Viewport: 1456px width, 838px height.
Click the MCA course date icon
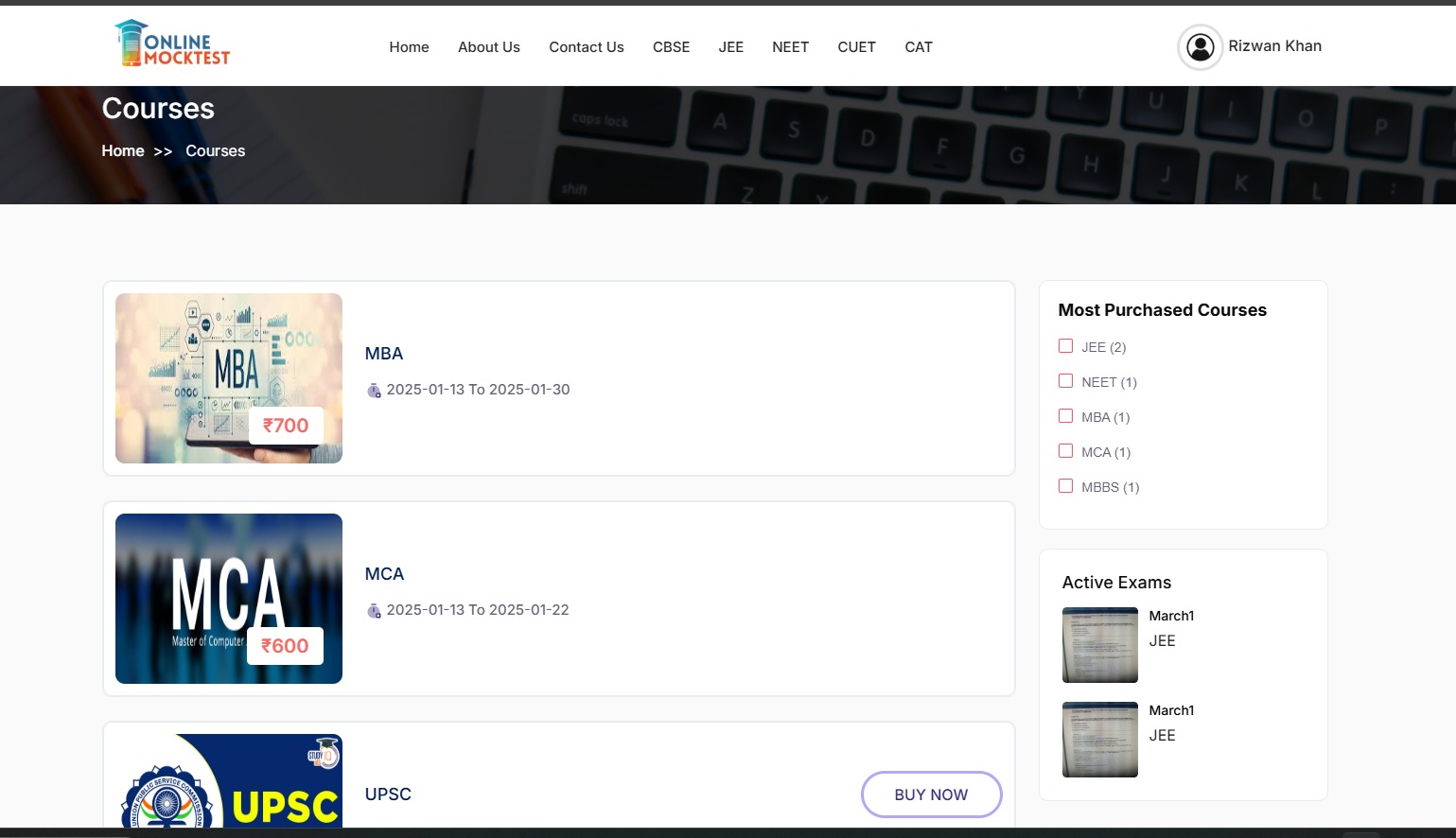pyautogui.click(x=374, y=611)
